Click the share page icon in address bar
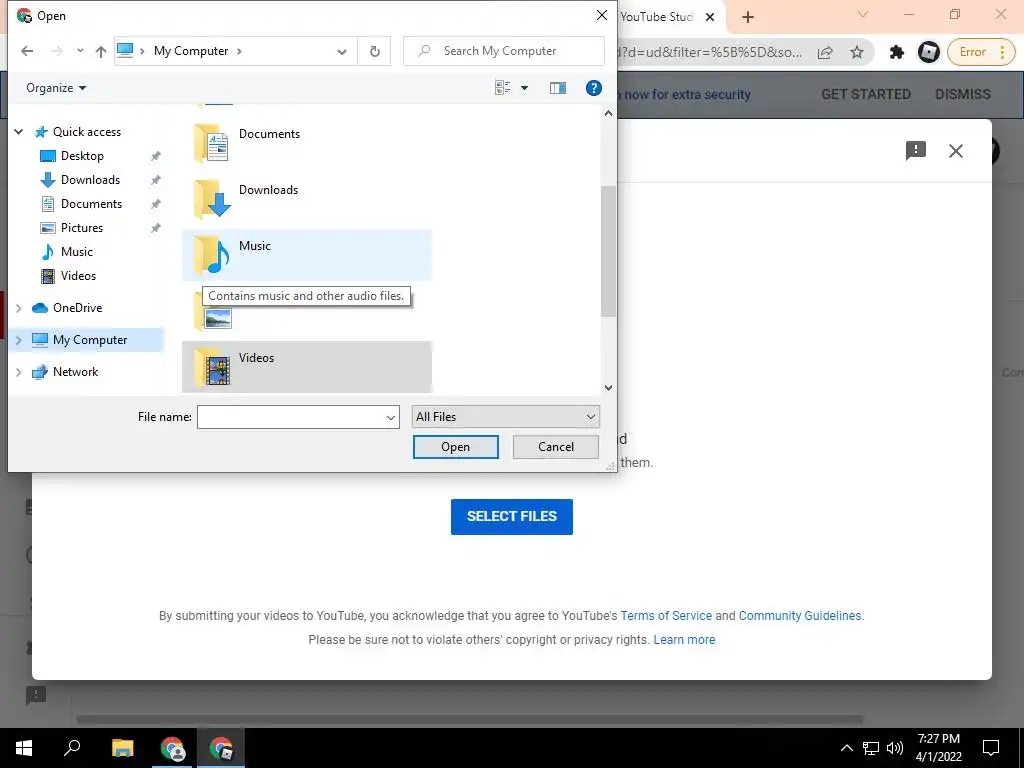This screenshot has height=768, width=1024. [x=825, y=52]
